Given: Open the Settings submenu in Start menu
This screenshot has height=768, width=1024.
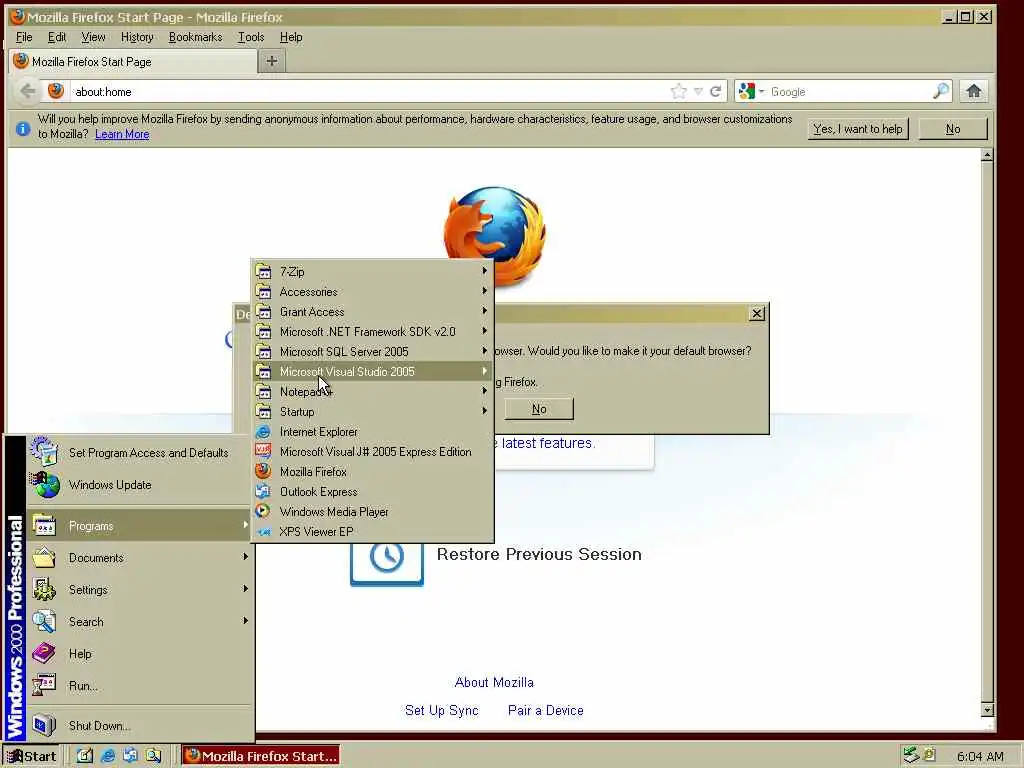Looking at the screenshot, I should click(139, 590).
